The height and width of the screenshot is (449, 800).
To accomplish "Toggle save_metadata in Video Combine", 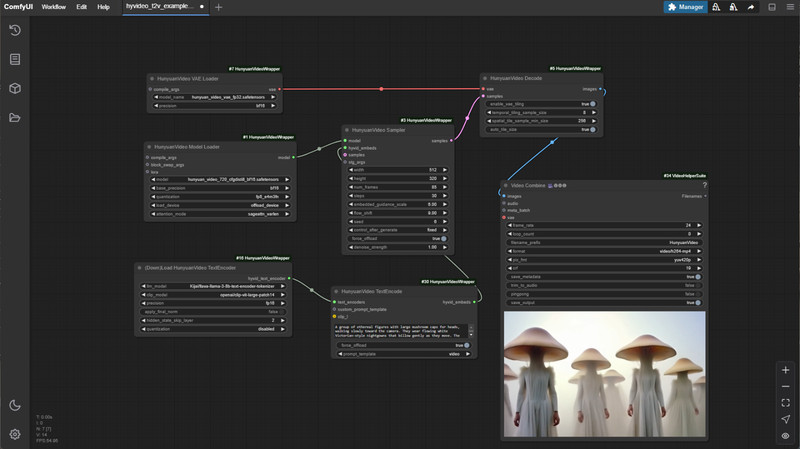I will (x=604, y=277).
